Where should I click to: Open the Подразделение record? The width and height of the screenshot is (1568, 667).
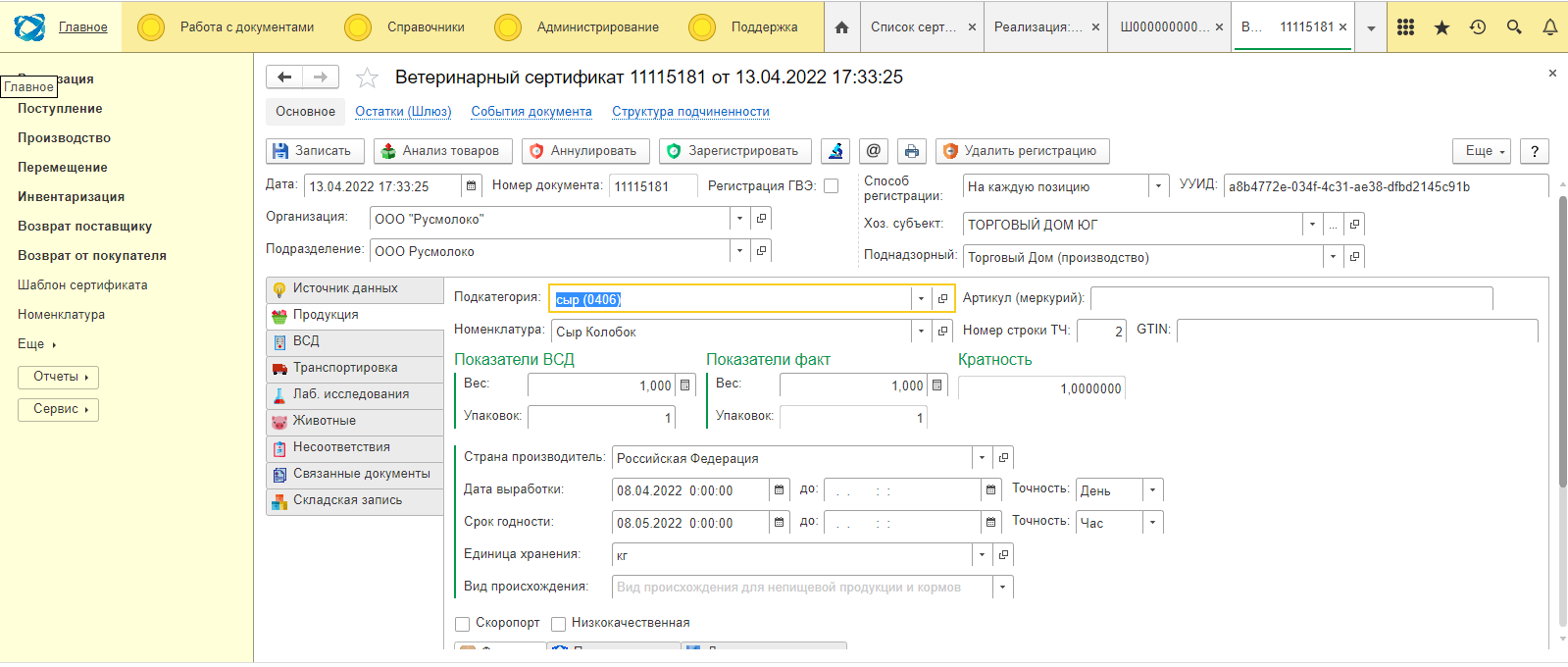[x=761, y=251]
